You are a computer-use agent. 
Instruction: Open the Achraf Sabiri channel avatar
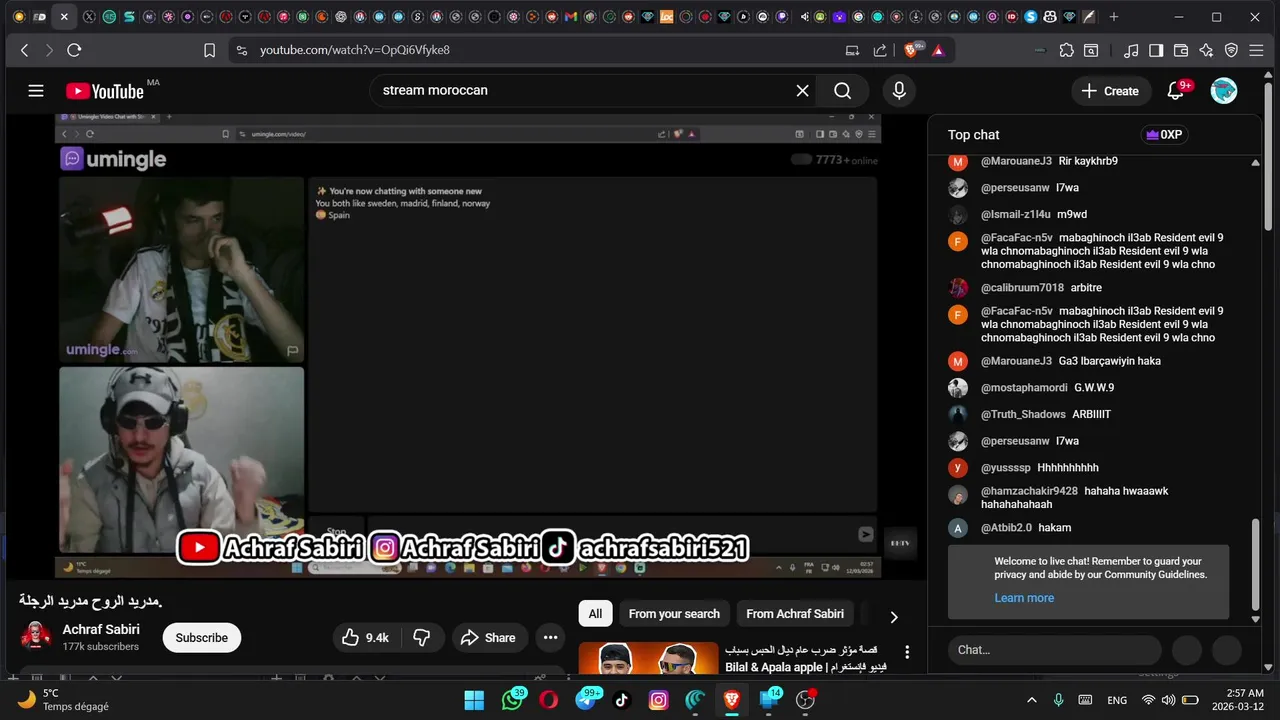tap(36, 637)
